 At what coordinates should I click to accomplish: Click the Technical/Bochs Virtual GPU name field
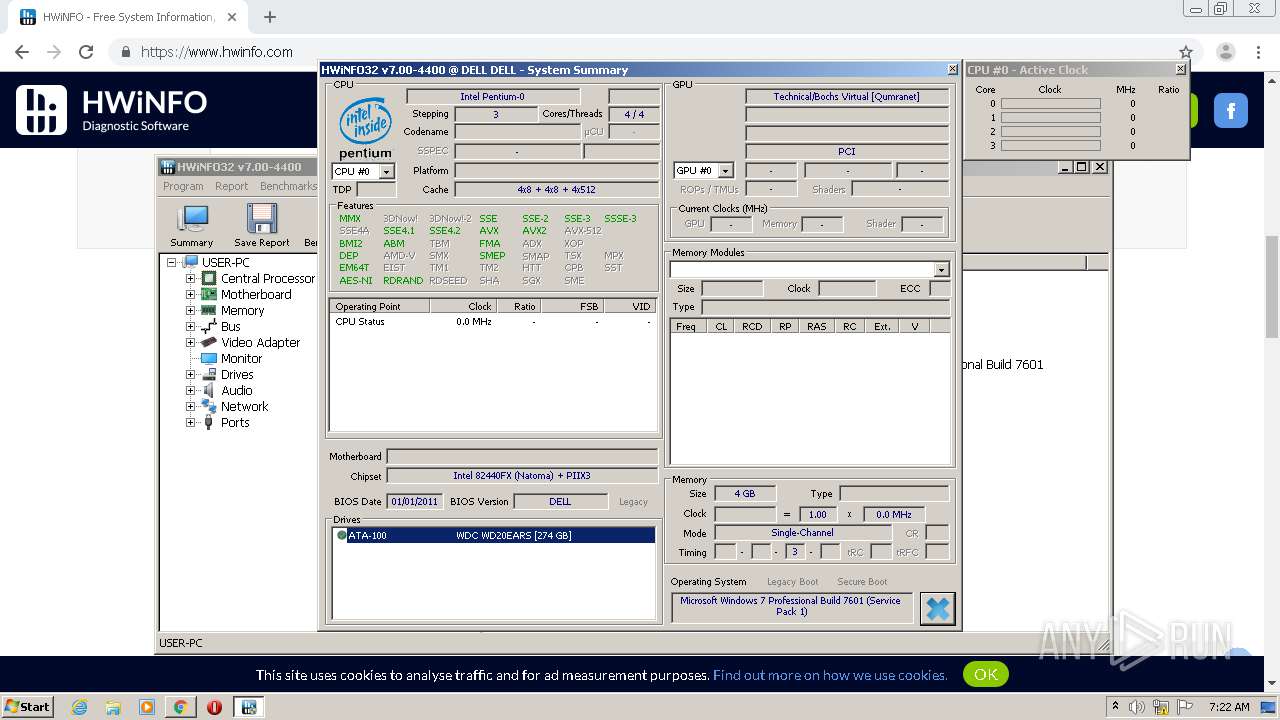click(846, 97)
